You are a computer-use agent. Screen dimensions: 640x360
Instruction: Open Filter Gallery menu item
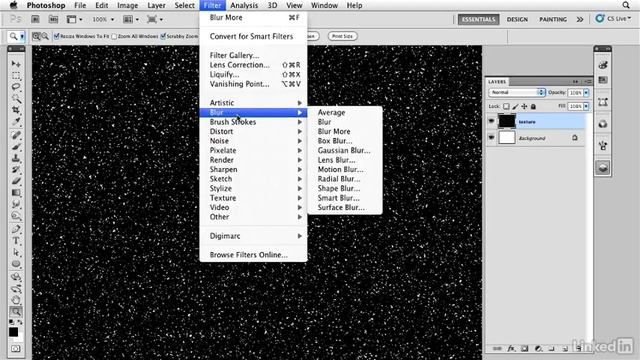253,56
